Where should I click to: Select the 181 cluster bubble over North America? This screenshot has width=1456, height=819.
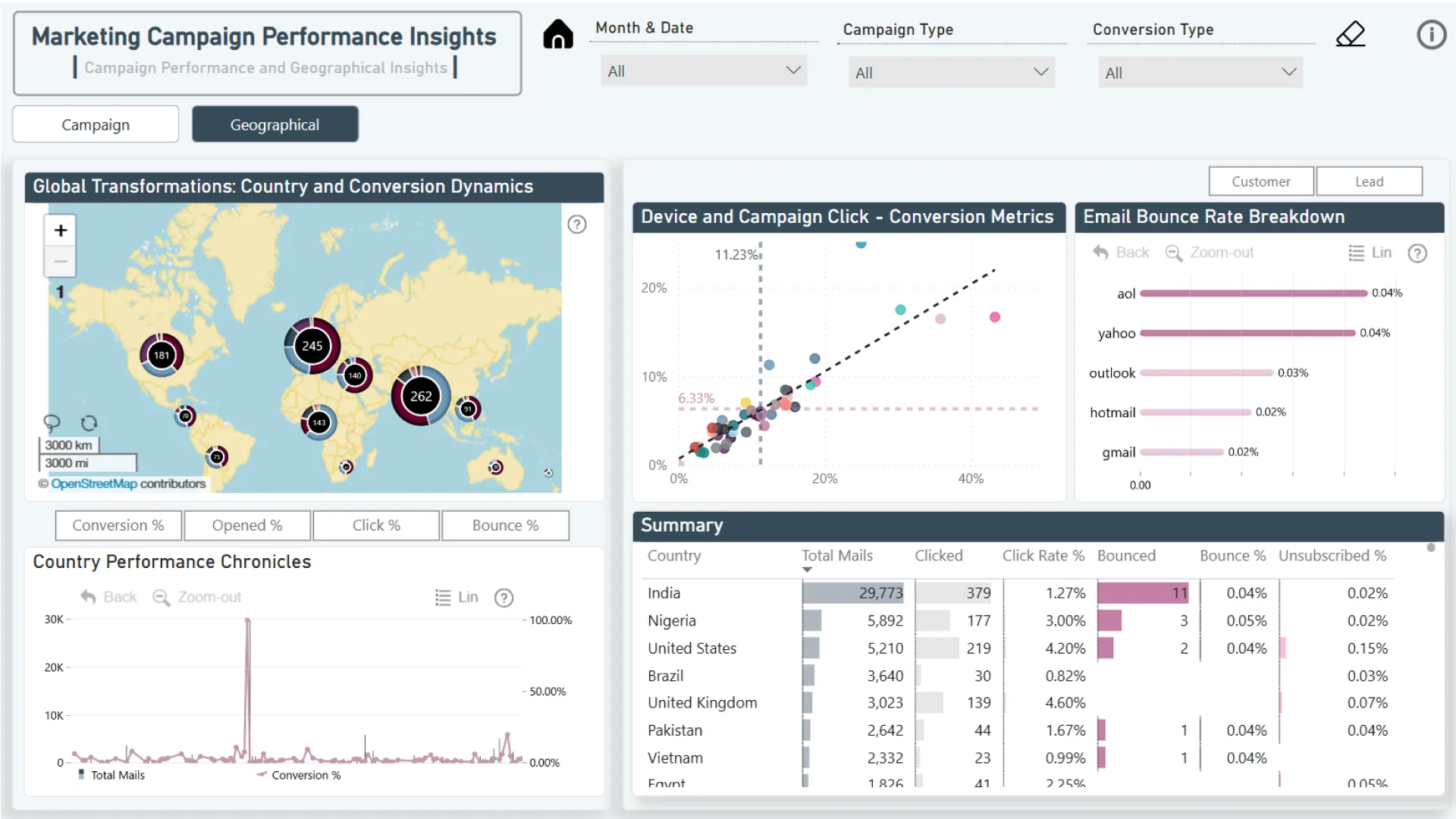[x=162, y=355]
